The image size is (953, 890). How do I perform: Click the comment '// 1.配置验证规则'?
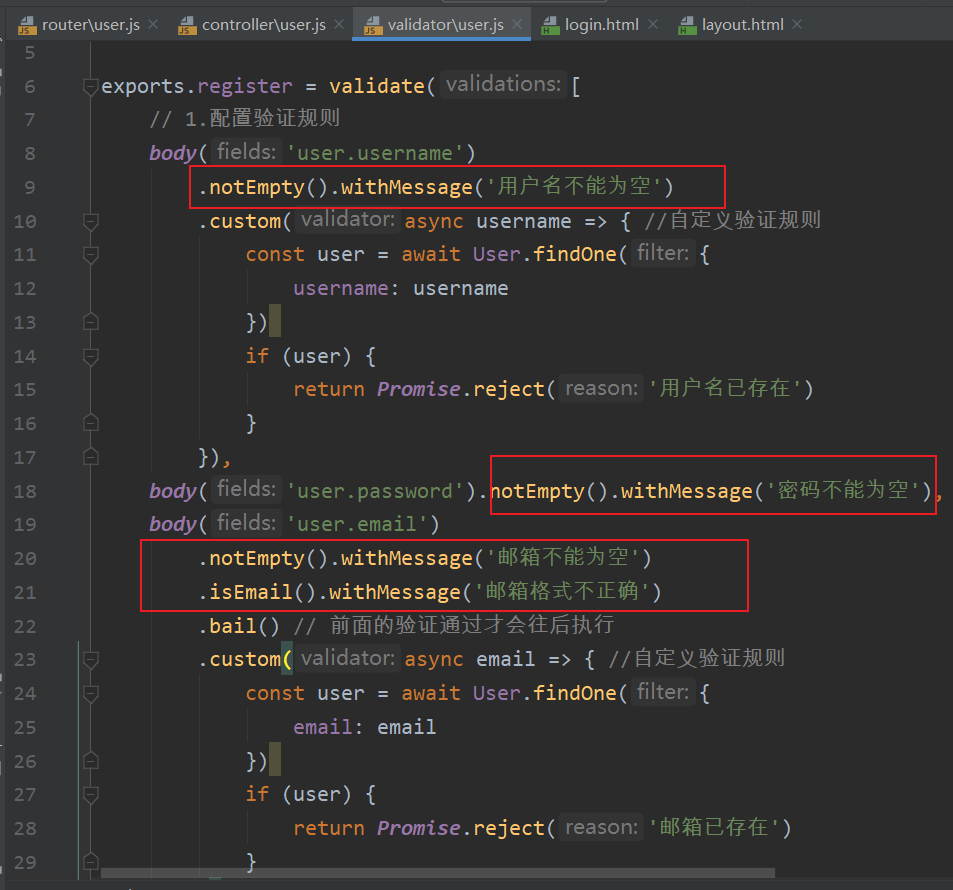click(245, 119)
